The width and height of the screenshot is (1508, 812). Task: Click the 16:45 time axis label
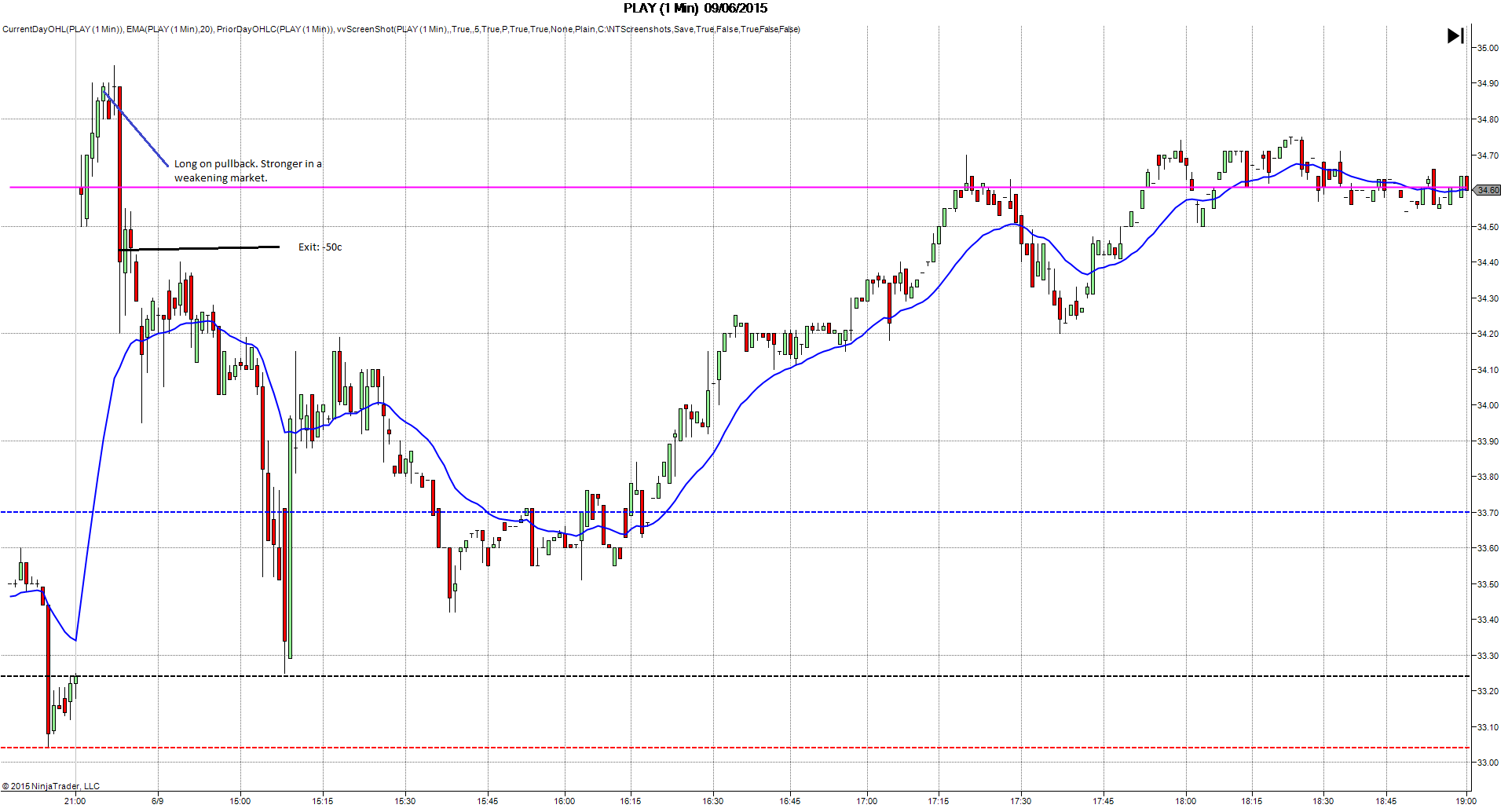(790, 801)
